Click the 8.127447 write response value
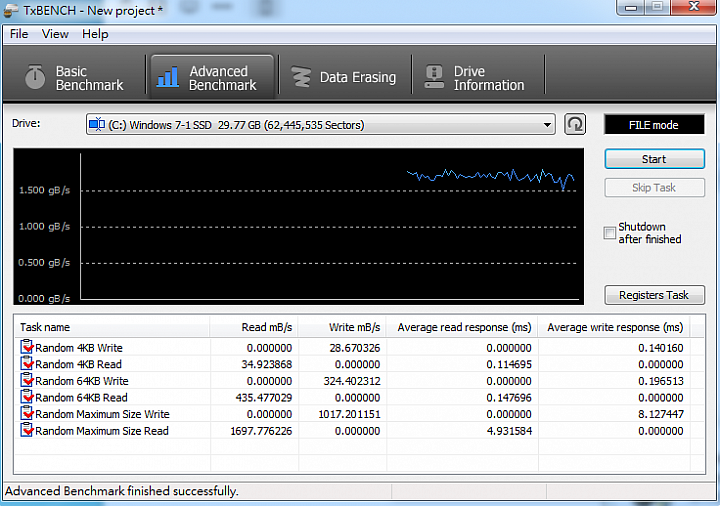The image size is (720, 506). 661,414
